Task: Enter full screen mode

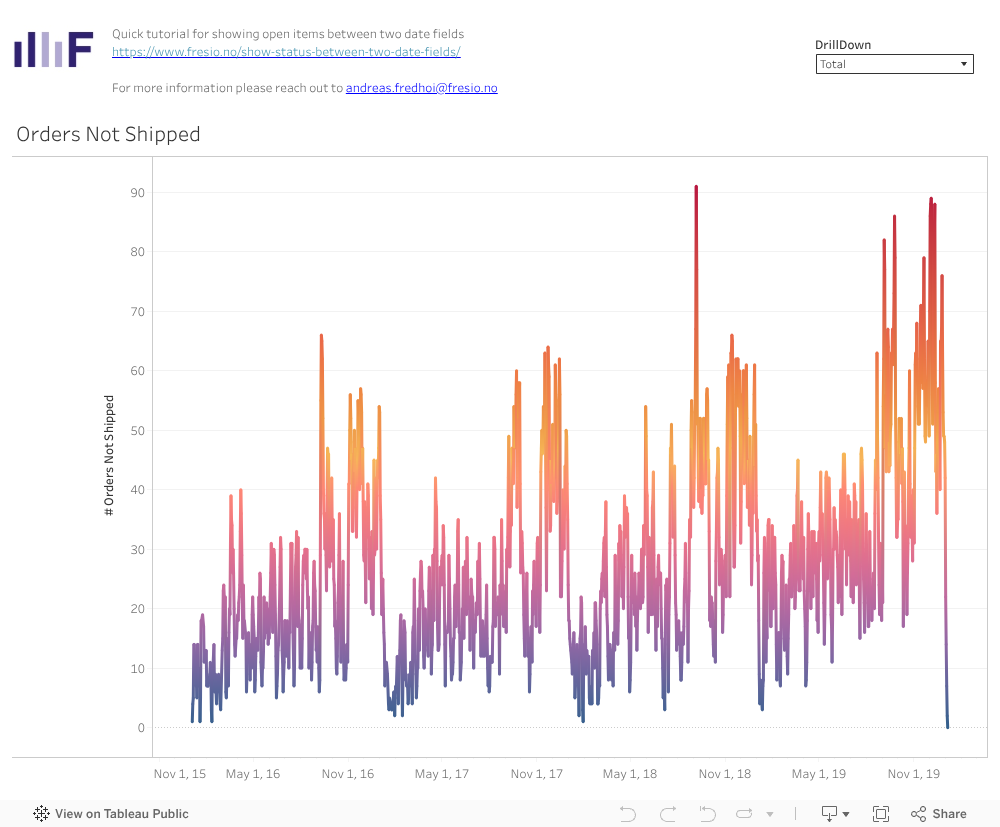Action: pyautogui.click(x=881, y=814)
